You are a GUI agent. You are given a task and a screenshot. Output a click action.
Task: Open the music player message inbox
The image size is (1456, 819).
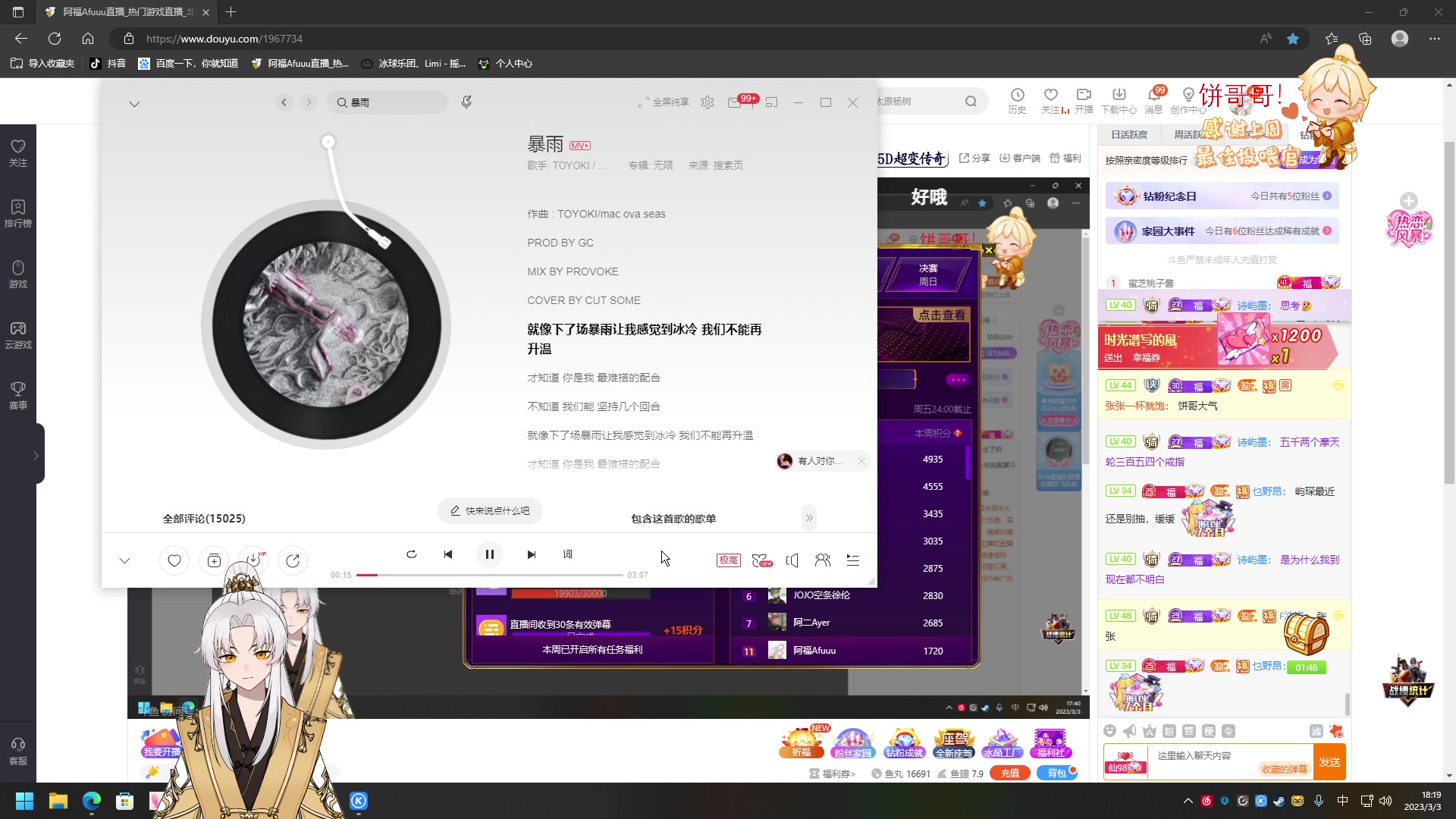pyautogui.click(x=735, y=102)
